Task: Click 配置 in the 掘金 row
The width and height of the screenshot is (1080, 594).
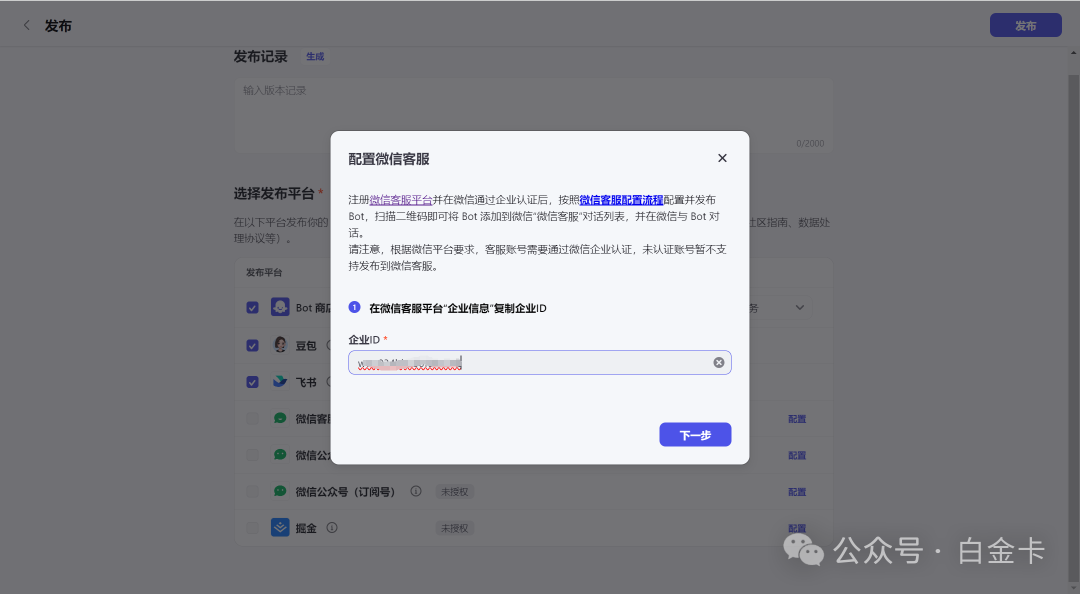Action: click(x=797, y=529)
